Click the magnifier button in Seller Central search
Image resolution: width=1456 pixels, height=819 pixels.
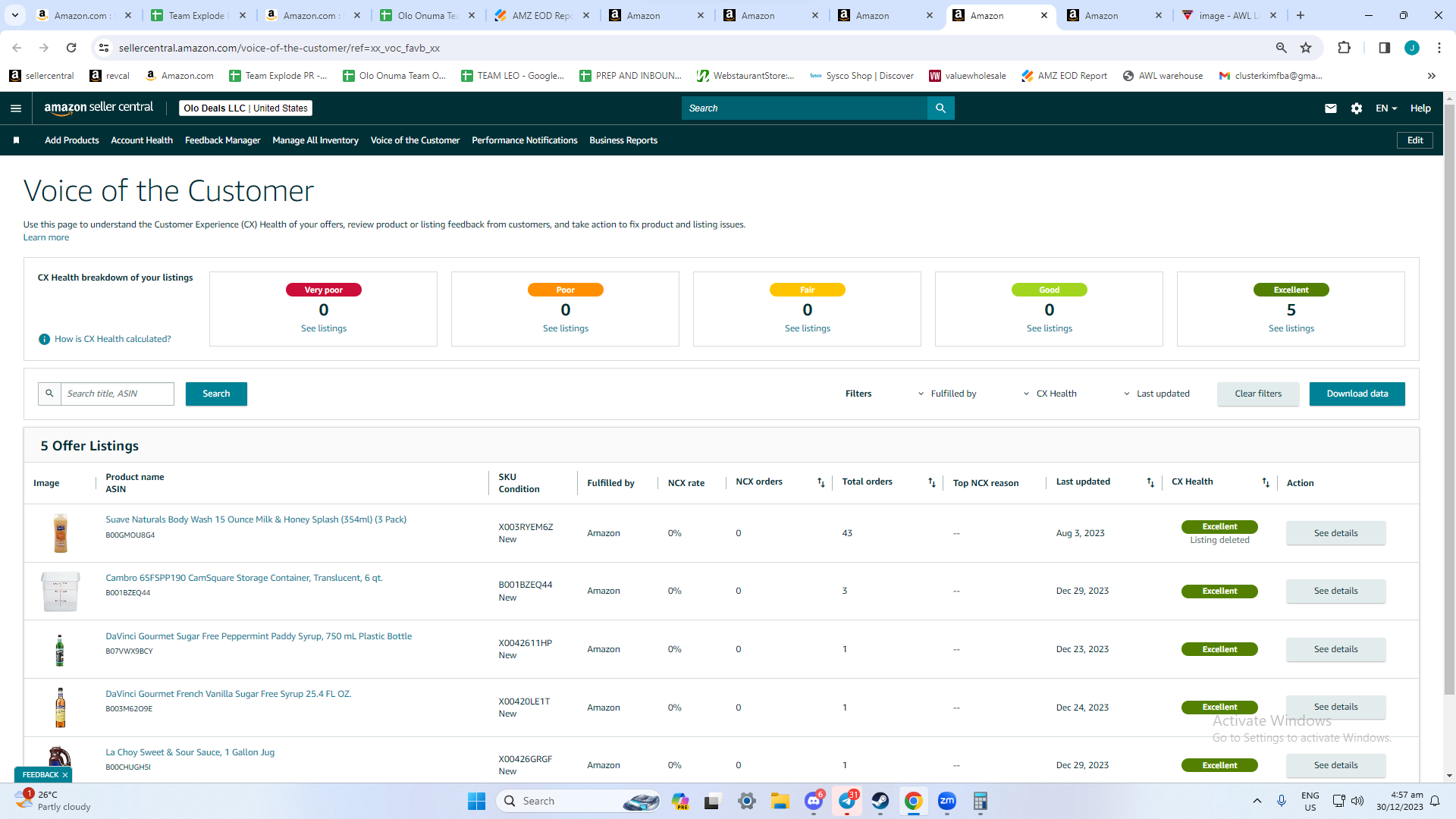pos(940,108)
